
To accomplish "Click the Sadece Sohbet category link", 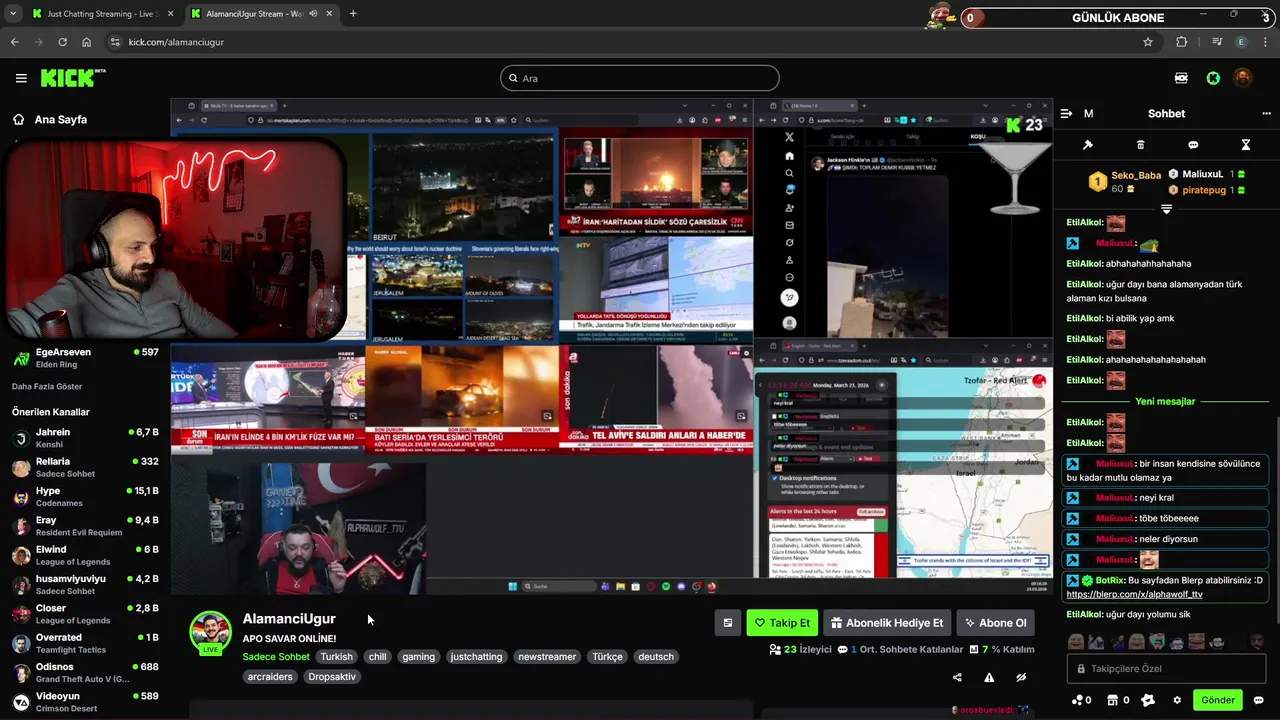I will 276,657.
